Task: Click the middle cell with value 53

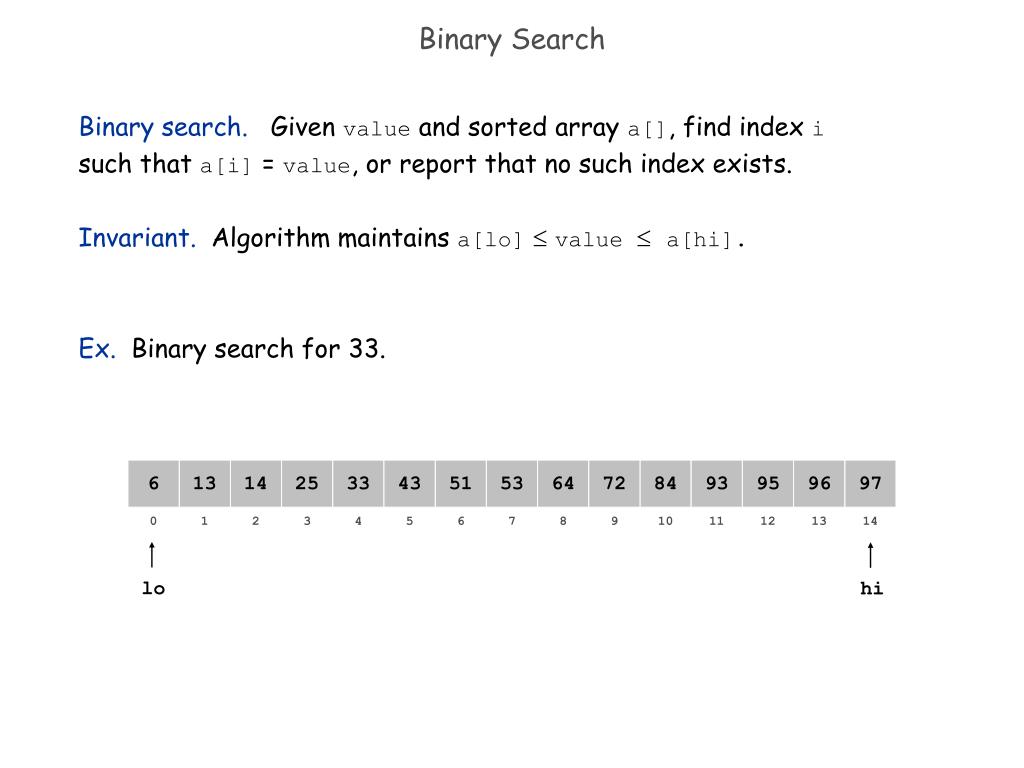Action: pyautogui.click(x=512, y=483)
